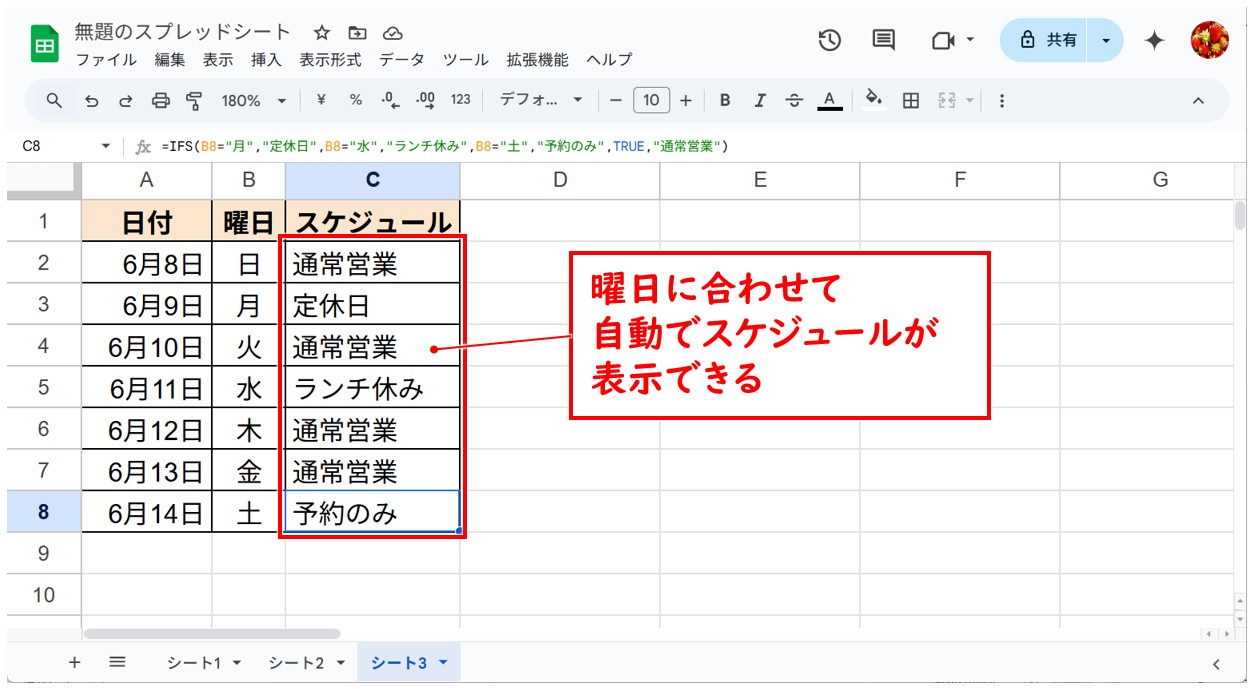Open the comments icon
The width and height of the screenshot is (1254, 689).
pyautogui.click(x=884, y=40)
